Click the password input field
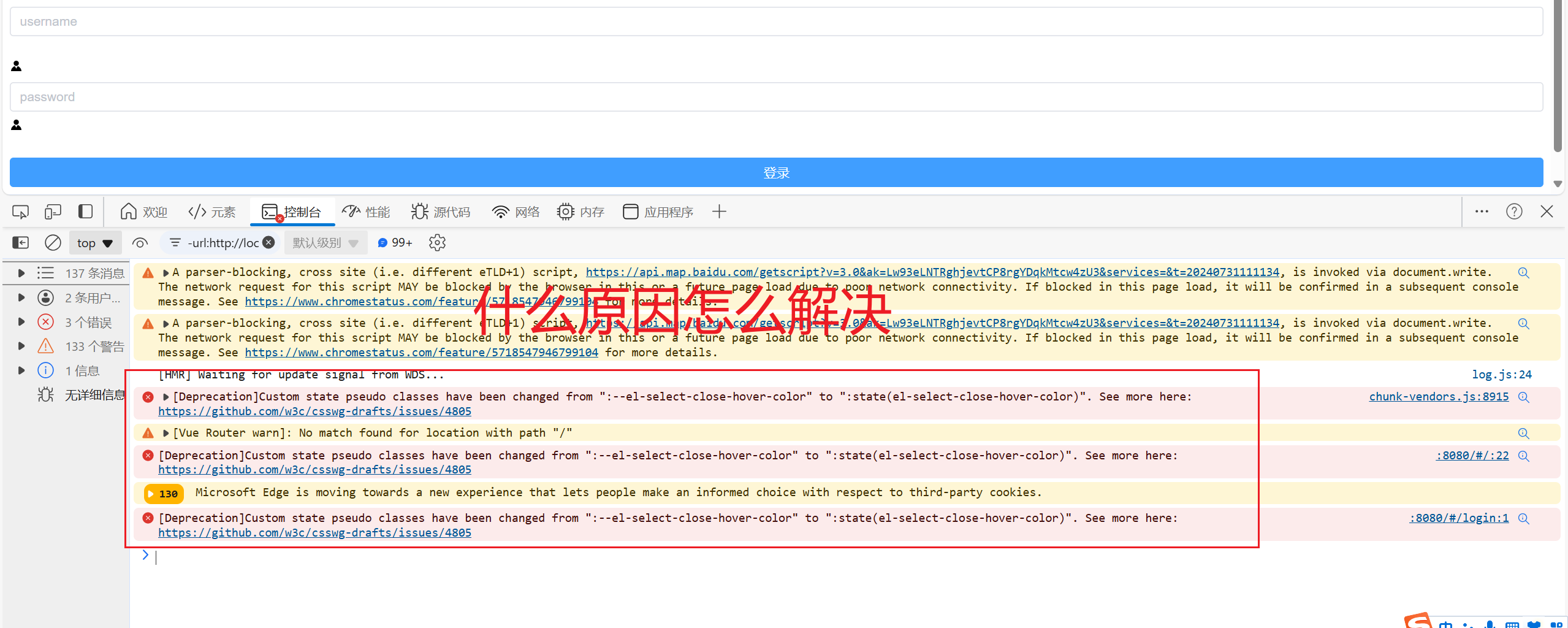This screenshot has width=1568, height=628. point(776,97)
